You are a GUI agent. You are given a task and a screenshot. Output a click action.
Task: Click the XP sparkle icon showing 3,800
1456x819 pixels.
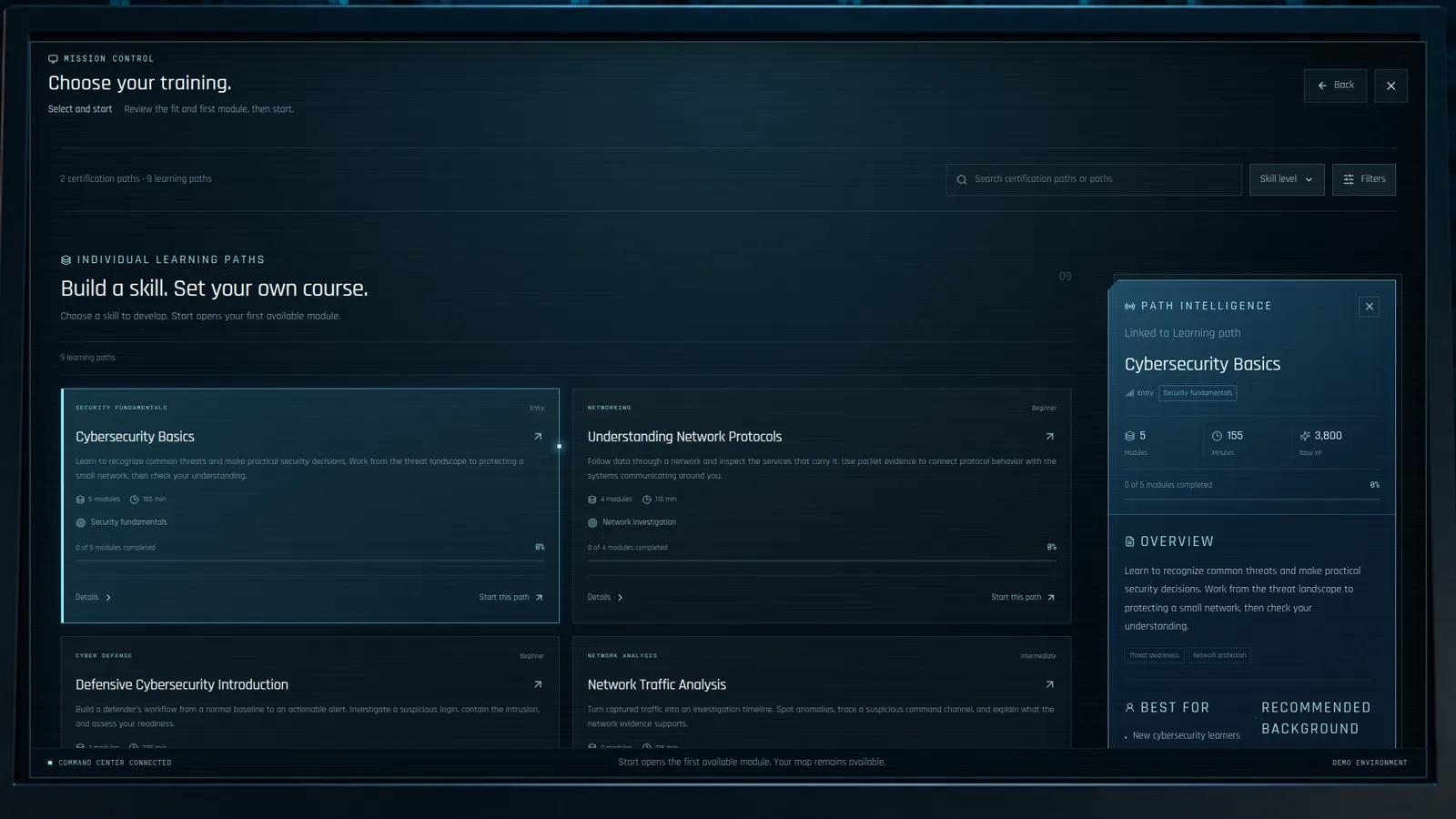(1305, 436)
